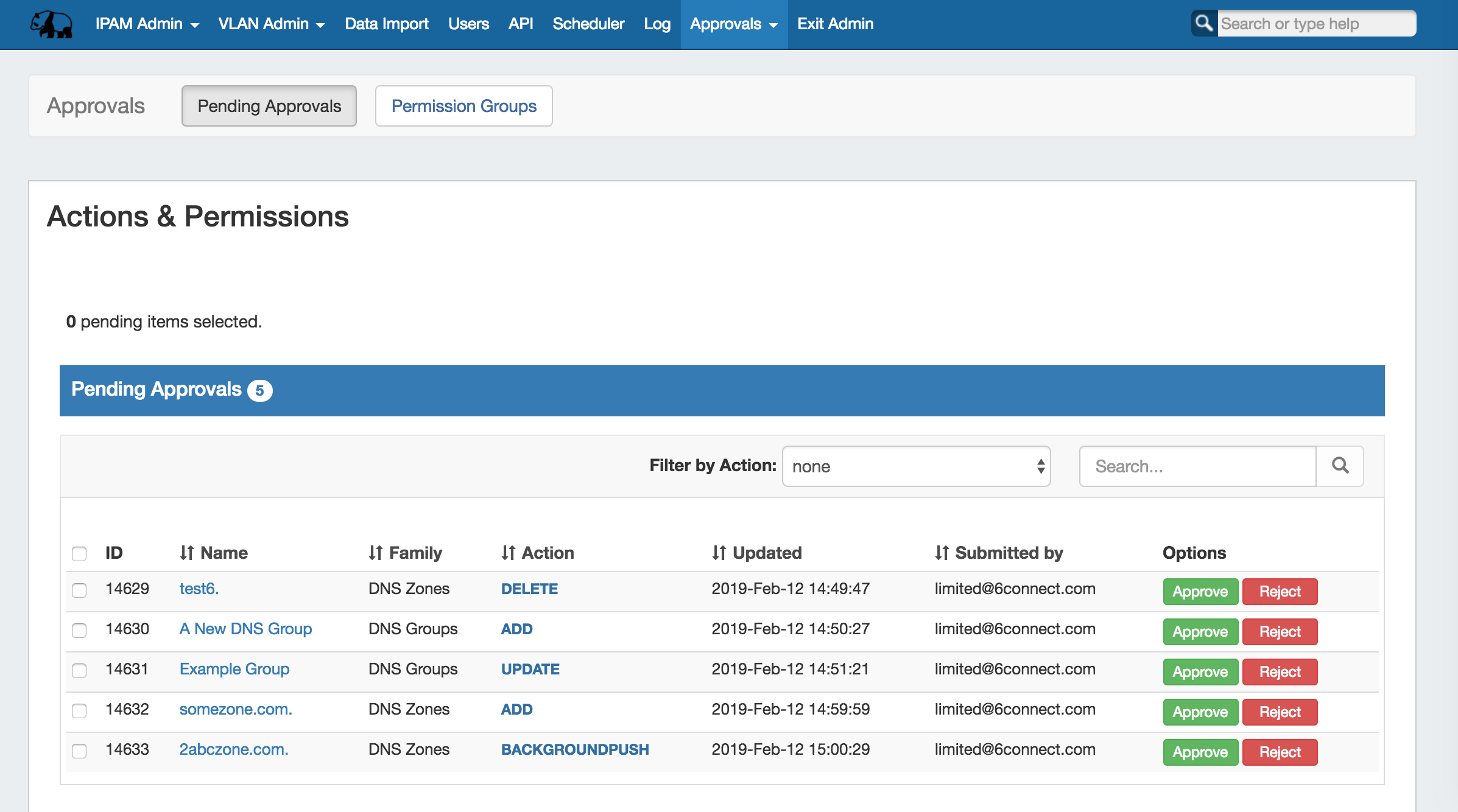
Task: Tick the checkbox for row 14632
Action: (79, 711)
